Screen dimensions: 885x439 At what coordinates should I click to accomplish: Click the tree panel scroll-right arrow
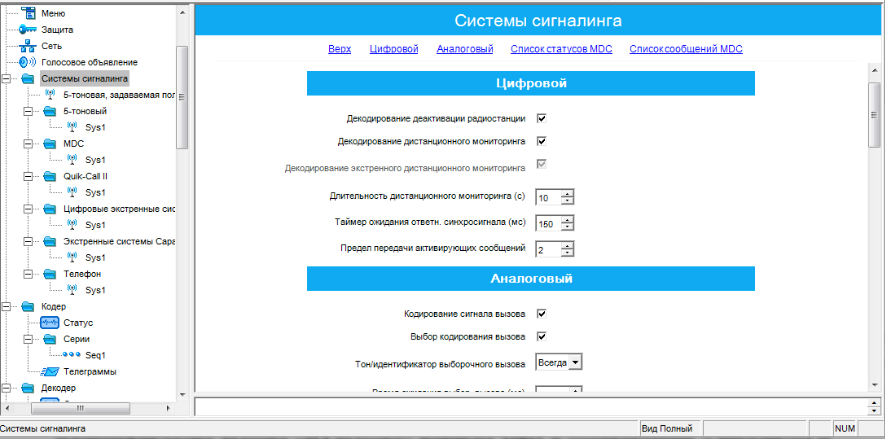pyautogui.click(x=168, y=407)
